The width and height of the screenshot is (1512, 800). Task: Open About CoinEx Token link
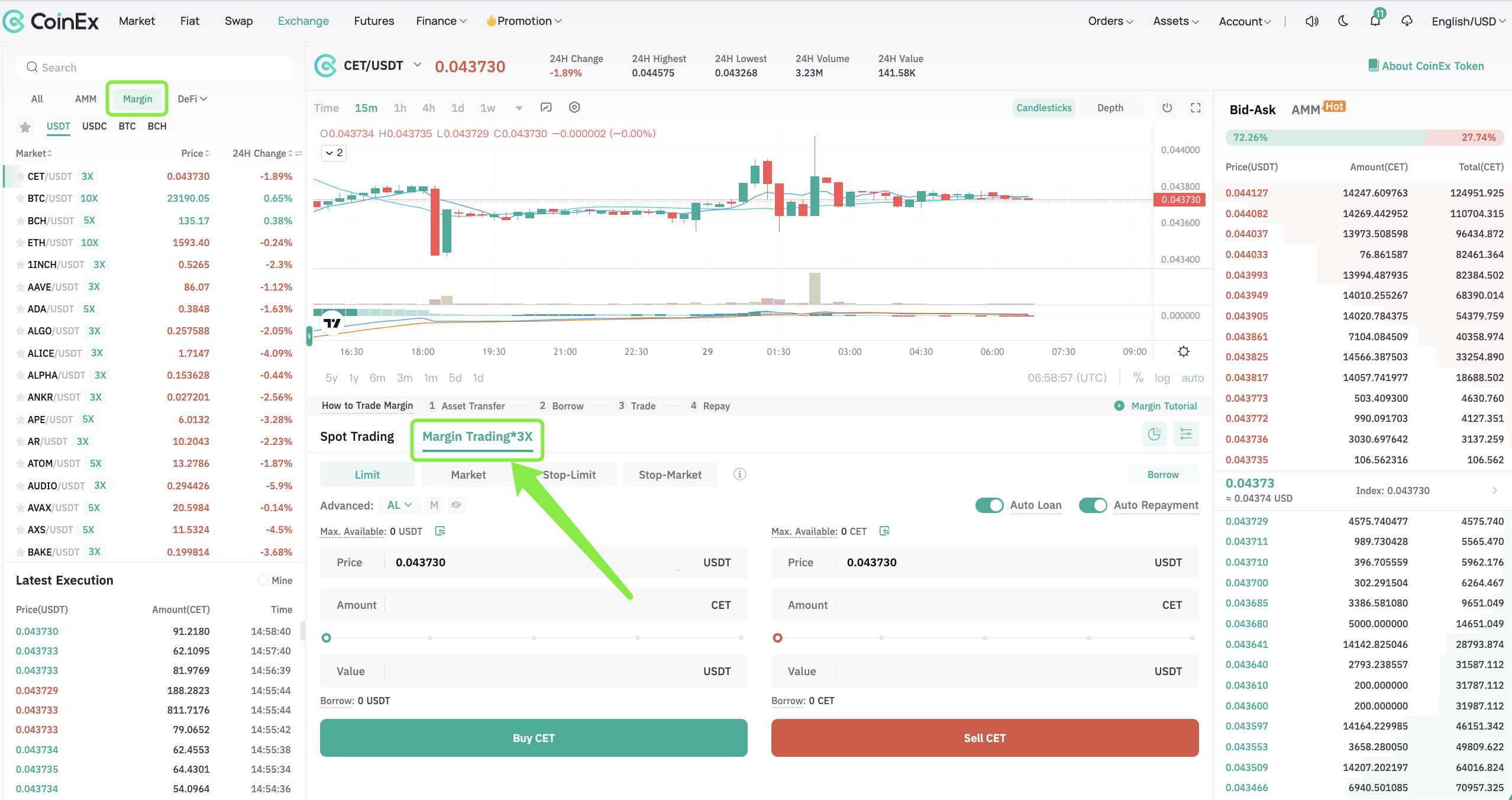(1432, 66)
